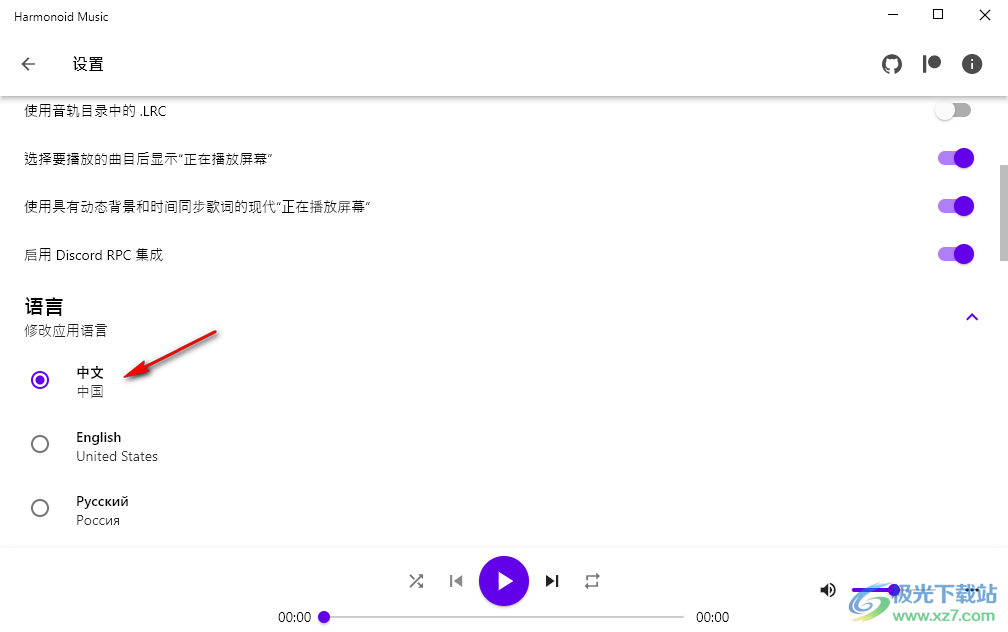Collapse the 语言 section chevron
This screenshot has height=632, width=1008.
(x=971, y=316)
